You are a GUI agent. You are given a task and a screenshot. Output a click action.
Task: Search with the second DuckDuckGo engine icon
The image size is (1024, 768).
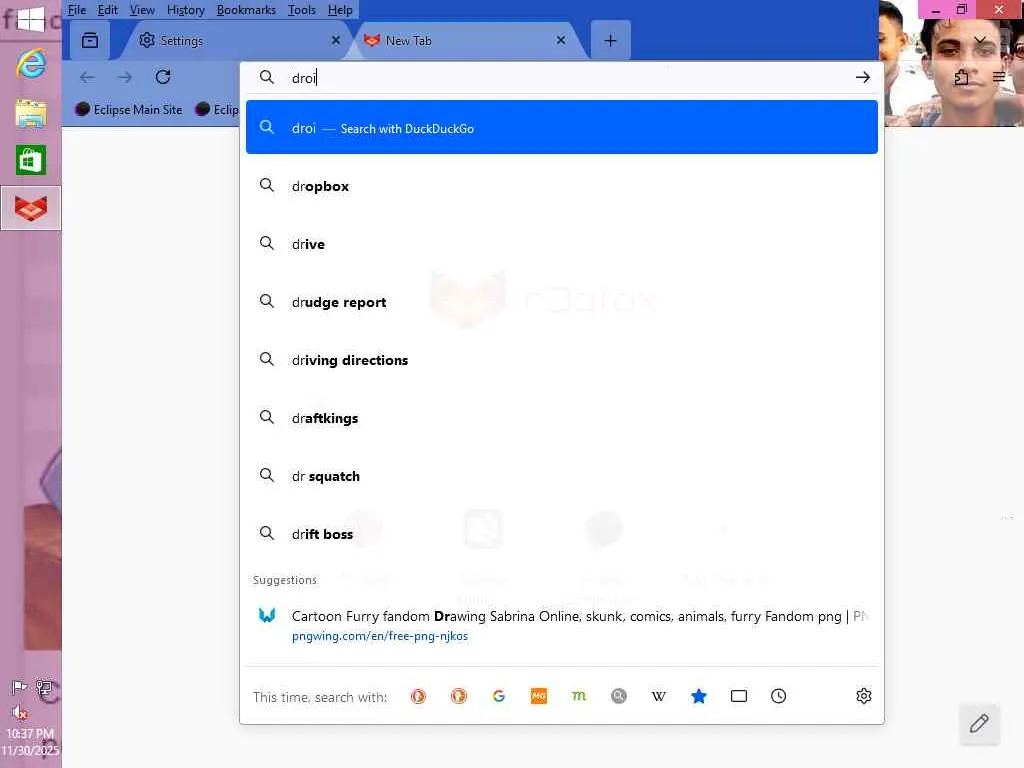(459, 696)
